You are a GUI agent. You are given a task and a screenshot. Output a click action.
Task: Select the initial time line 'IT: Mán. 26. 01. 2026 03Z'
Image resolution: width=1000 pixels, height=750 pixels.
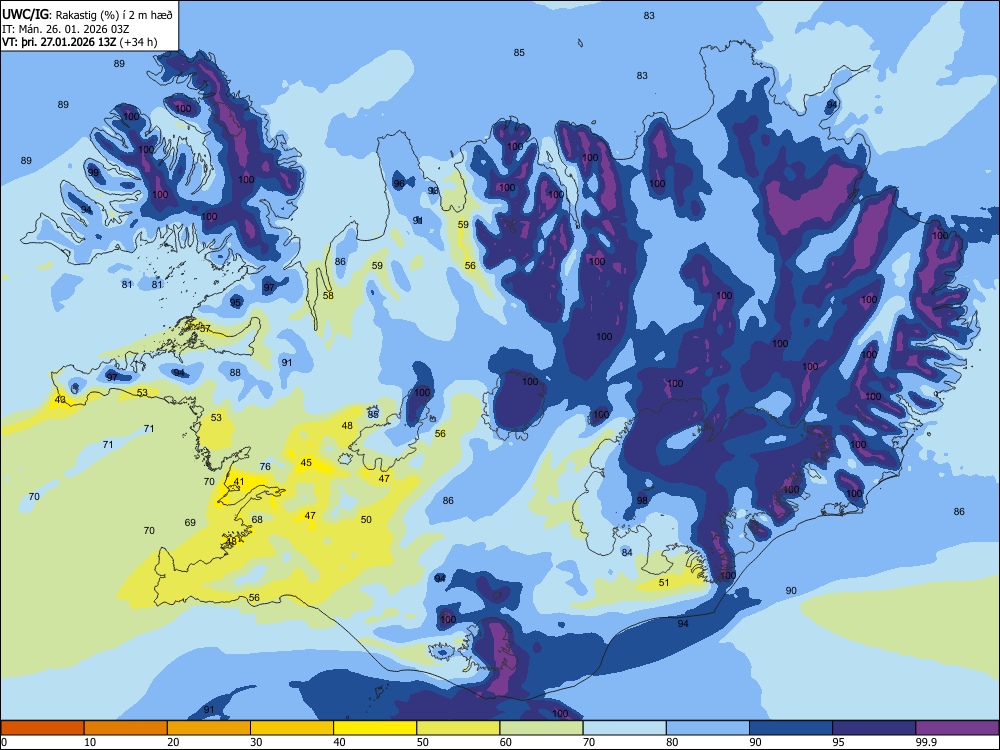pyautogui.click(x=66, y=29)
